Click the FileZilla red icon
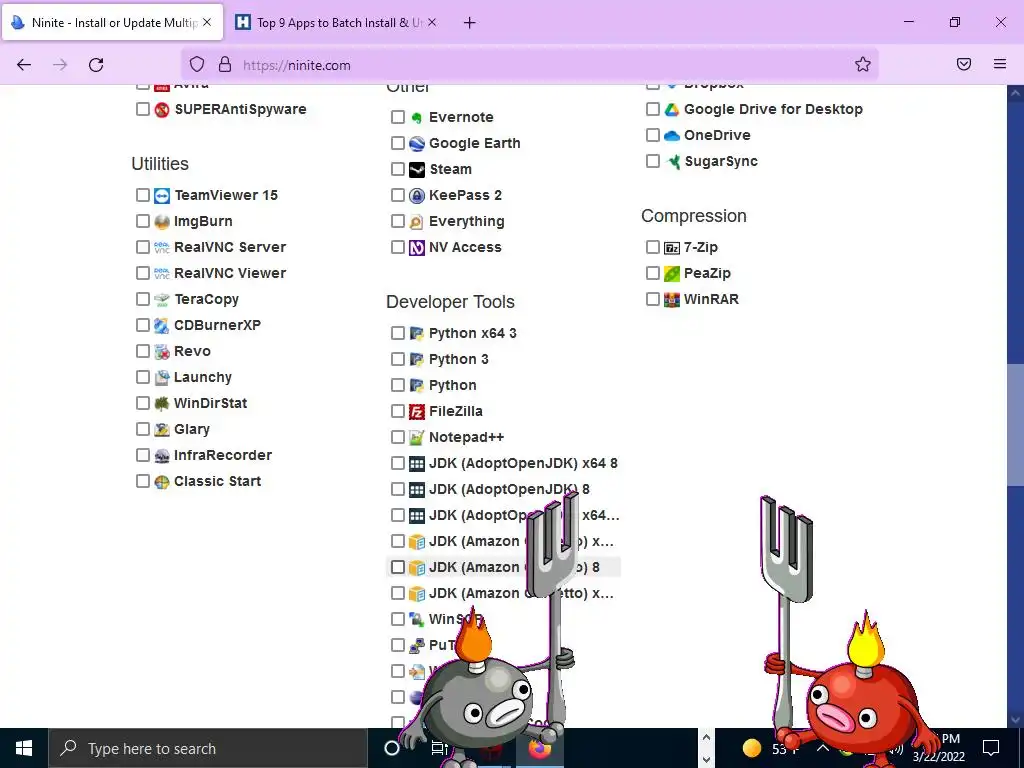 coord(417,411)
